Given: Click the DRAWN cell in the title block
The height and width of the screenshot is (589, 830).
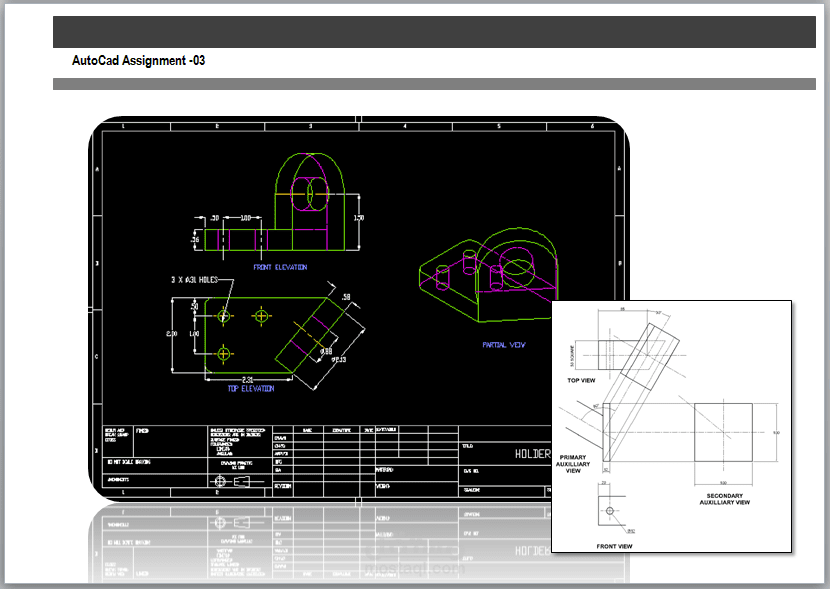Looking at the screenshot, I should tap(282, 440).
